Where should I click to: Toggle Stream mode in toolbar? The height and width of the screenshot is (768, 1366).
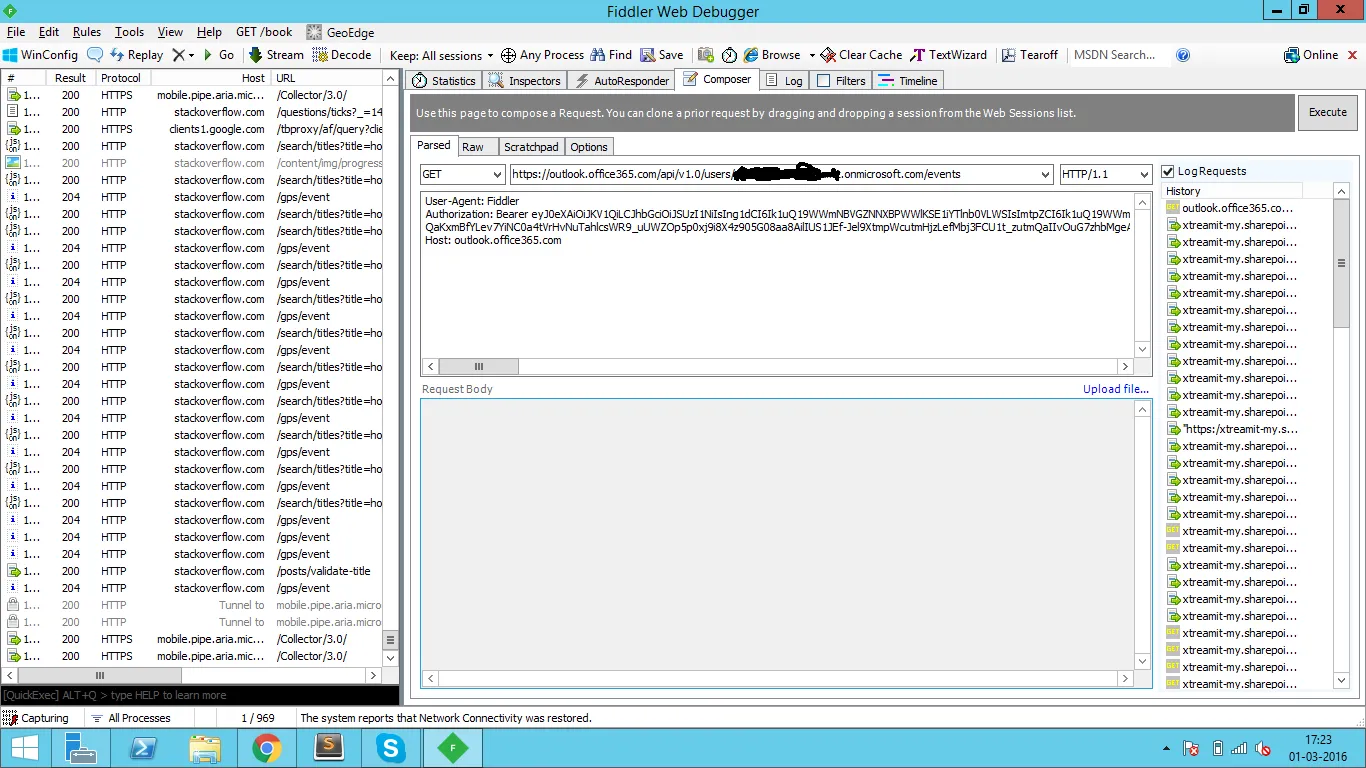[x=276, y=55]
